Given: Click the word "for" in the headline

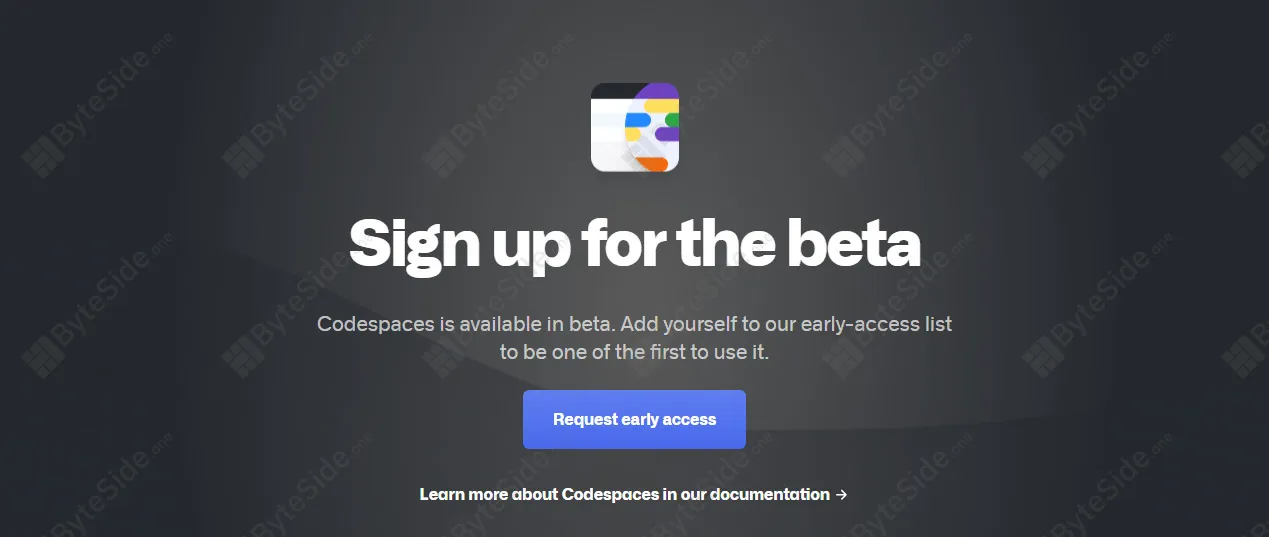Looking at the screenshot, I should click(x=621, y=244).
